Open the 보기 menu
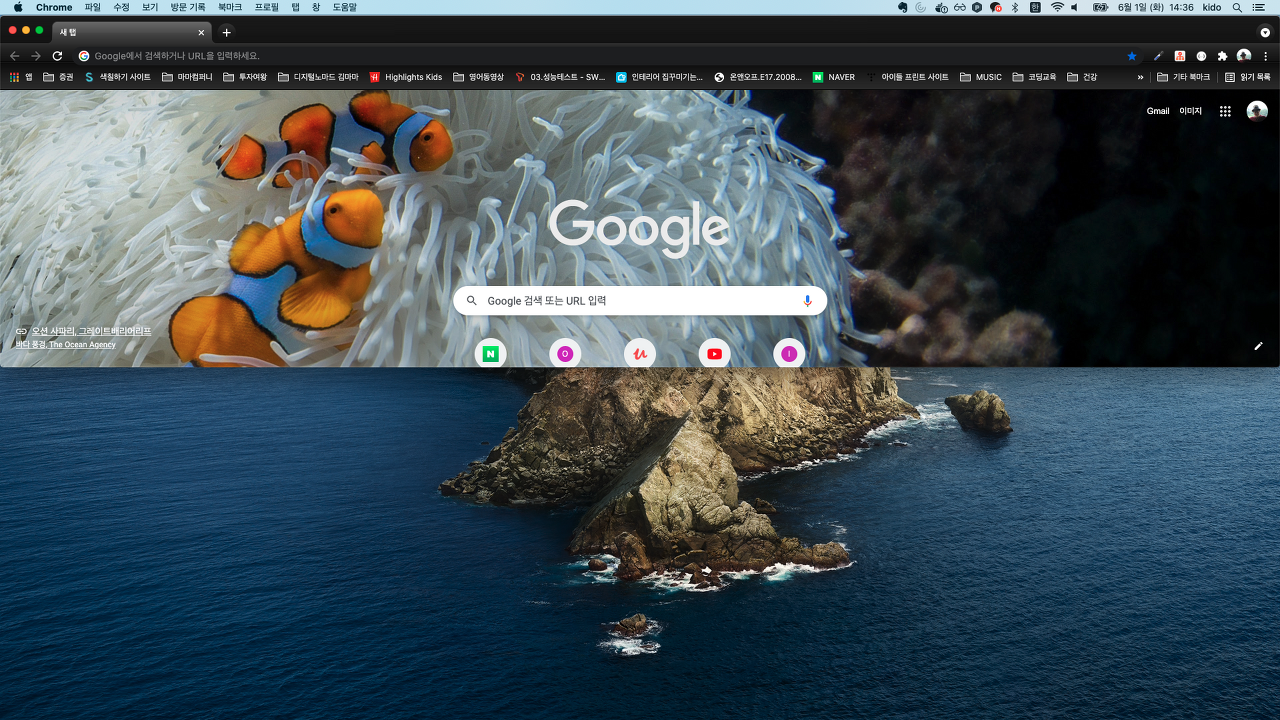 (x=150, y=7)
